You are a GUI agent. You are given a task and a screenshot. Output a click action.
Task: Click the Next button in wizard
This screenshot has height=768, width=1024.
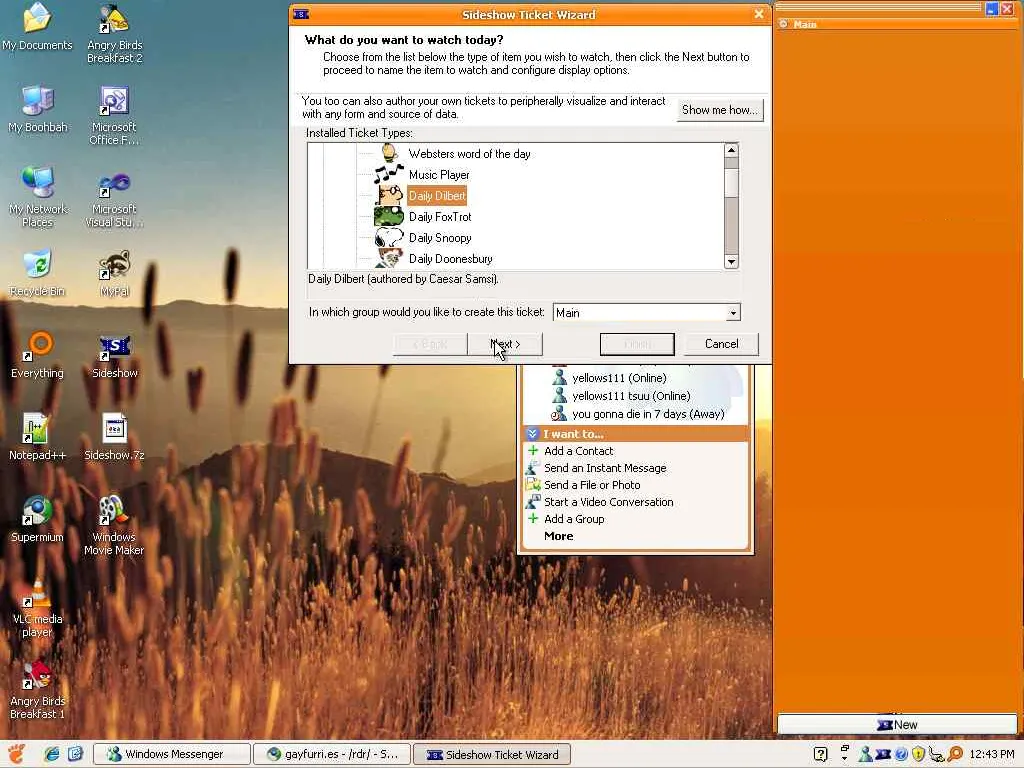point(505,344)
